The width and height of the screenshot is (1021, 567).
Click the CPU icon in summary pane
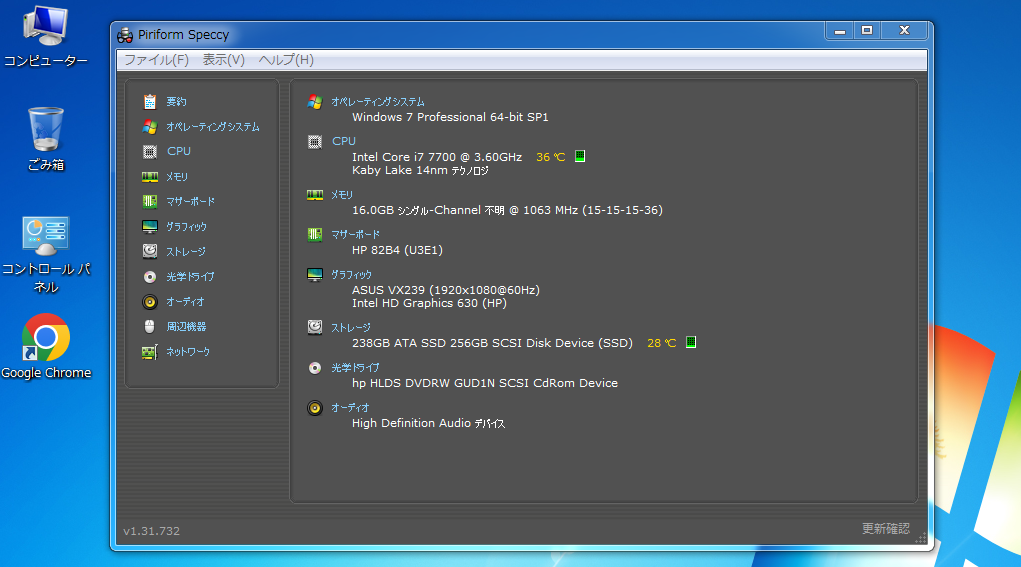[x=315, y=142]
